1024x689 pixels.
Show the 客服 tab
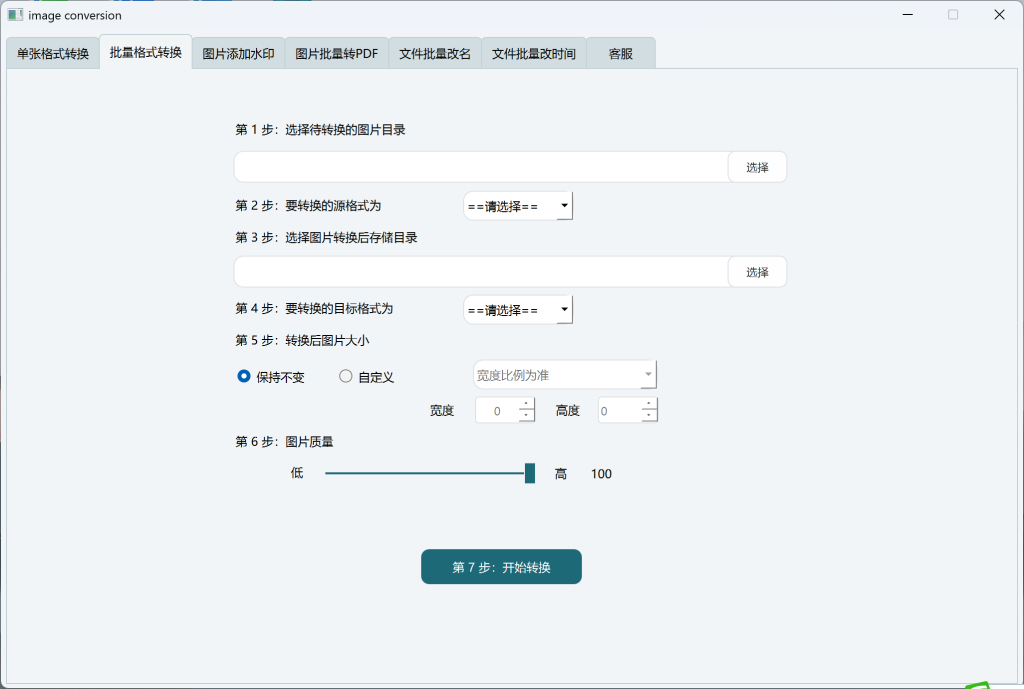(621, 54)
